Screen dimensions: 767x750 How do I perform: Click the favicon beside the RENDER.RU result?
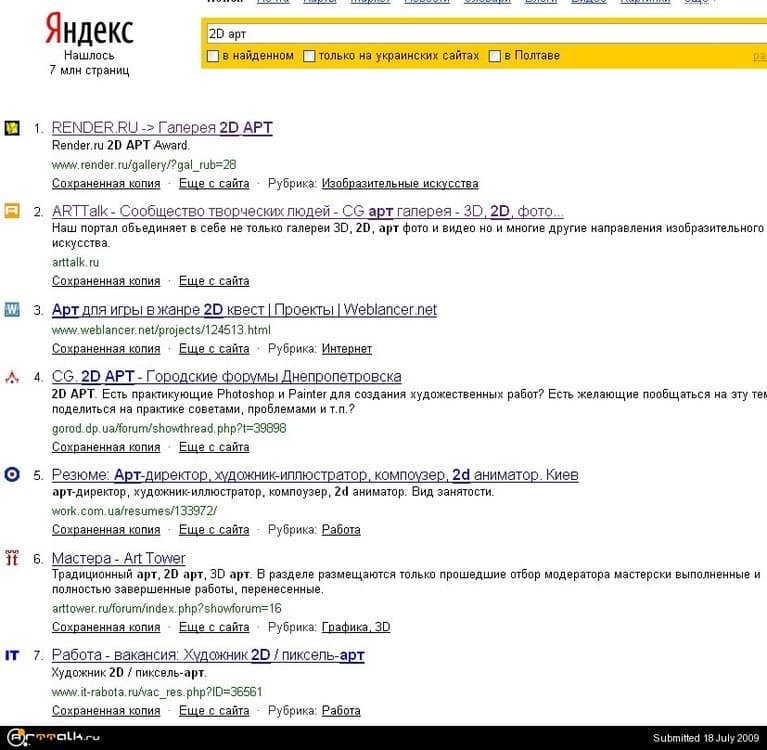click(x=12, y=128)
